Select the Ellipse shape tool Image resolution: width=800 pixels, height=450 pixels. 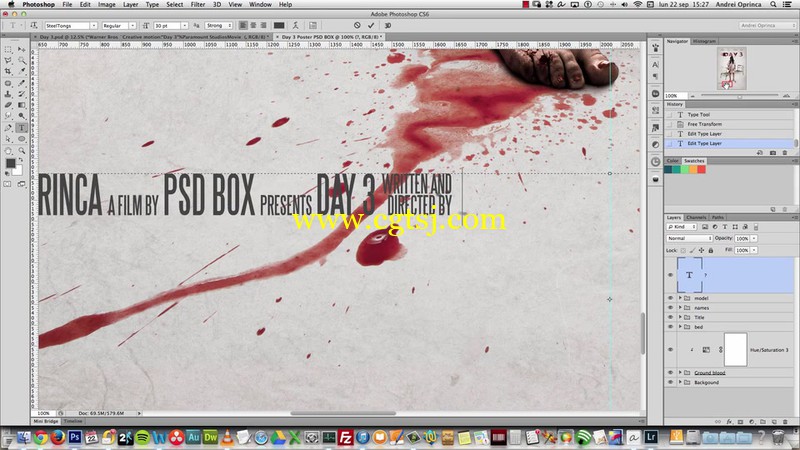21,139
